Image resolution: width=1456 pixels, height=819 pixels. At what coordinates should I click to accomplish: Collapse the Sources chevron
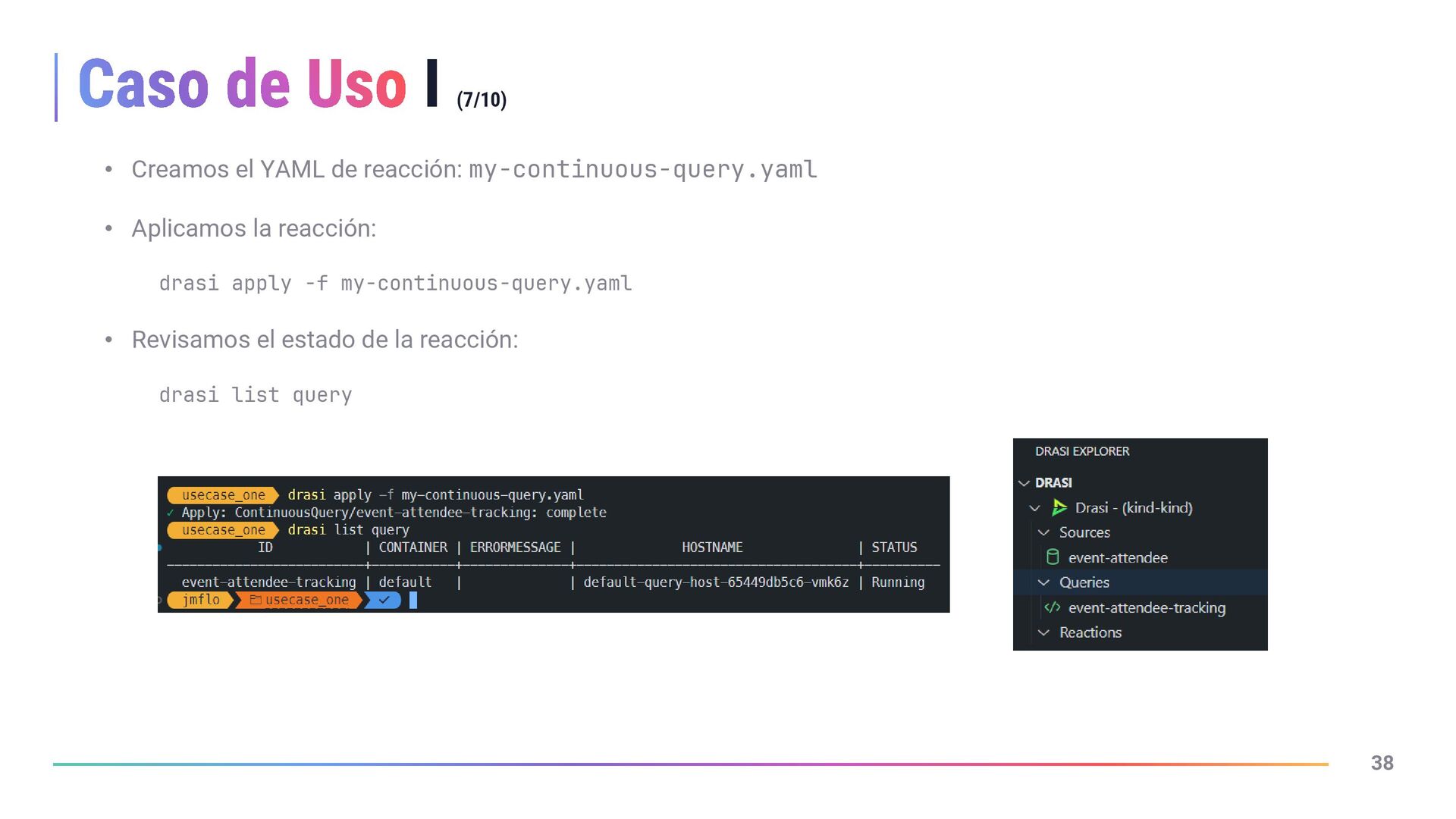1043,533
